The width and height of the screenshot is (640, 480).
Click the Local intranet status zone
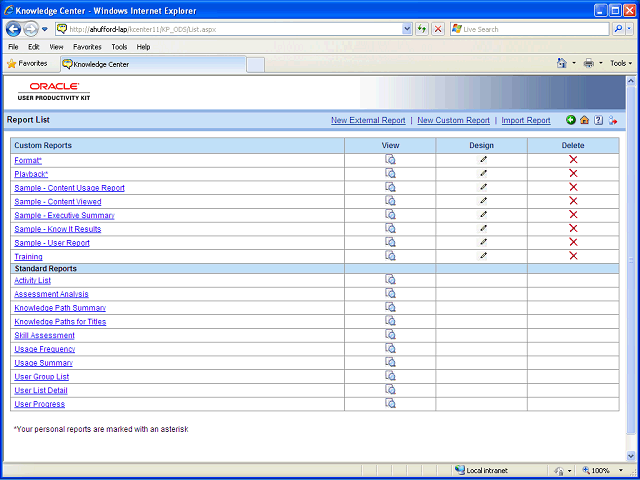coord(482,470)
